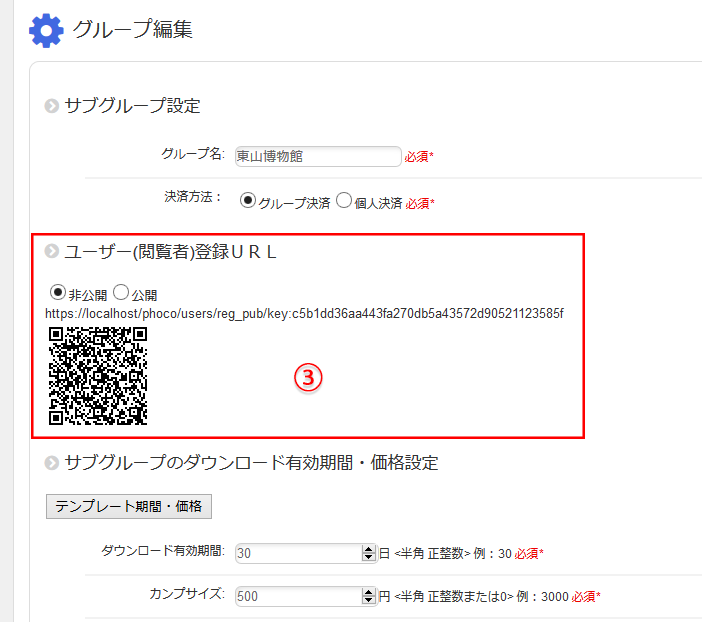Click the gear icon beside グループ編集
Viewport: 702px width, 622px height.
click(x=46, y=30)
